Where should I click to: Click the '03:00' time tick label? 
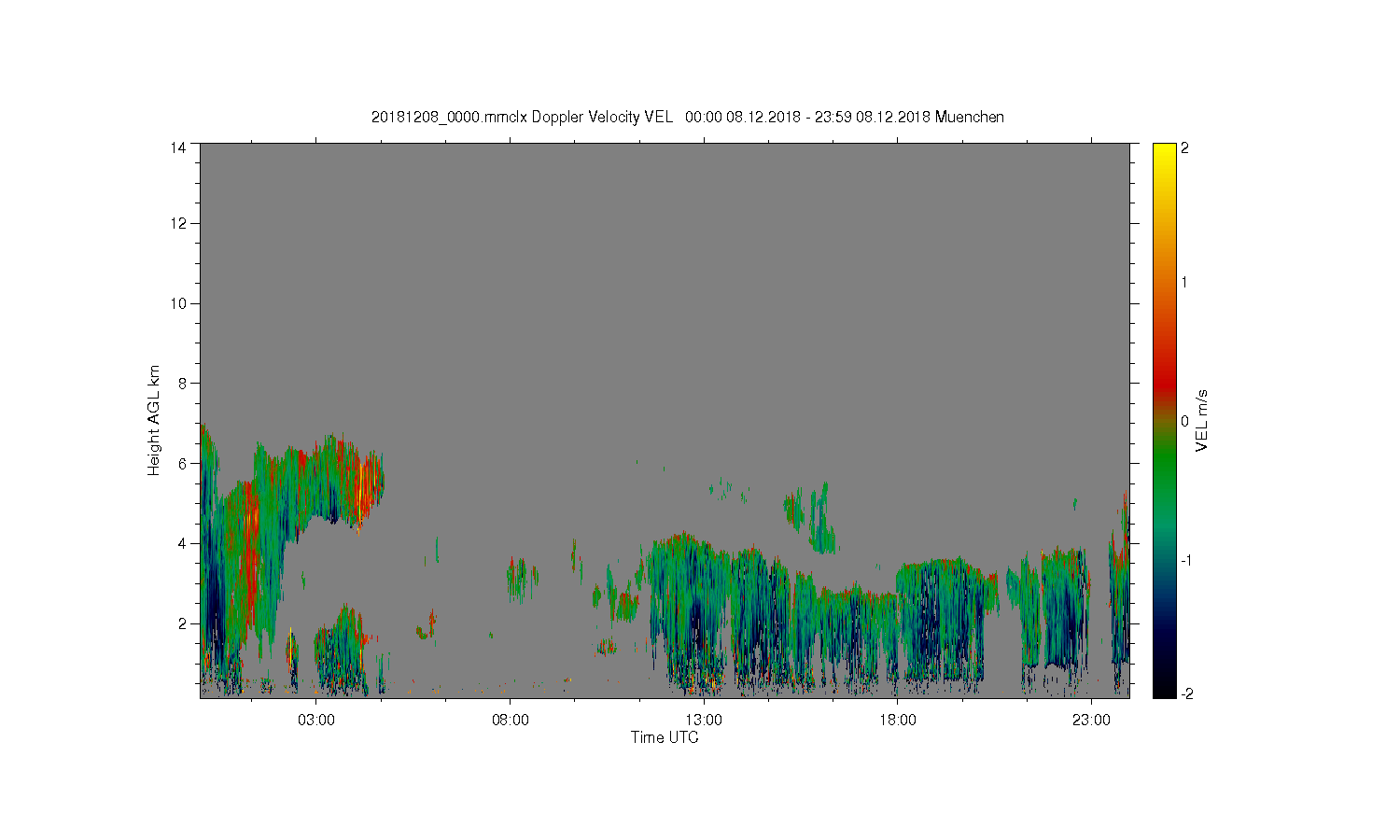(316, 721)
